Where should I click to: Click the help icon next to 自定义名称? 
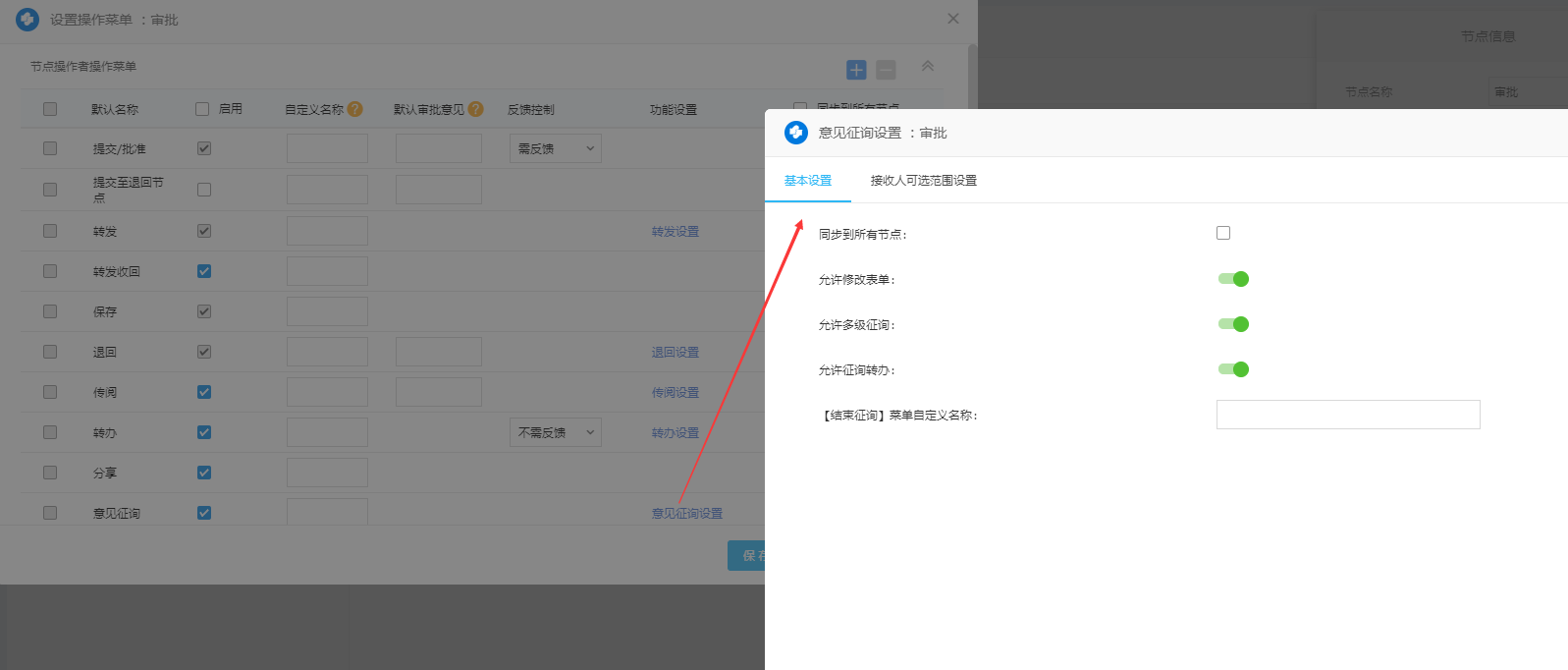click(x=355, y=109)
